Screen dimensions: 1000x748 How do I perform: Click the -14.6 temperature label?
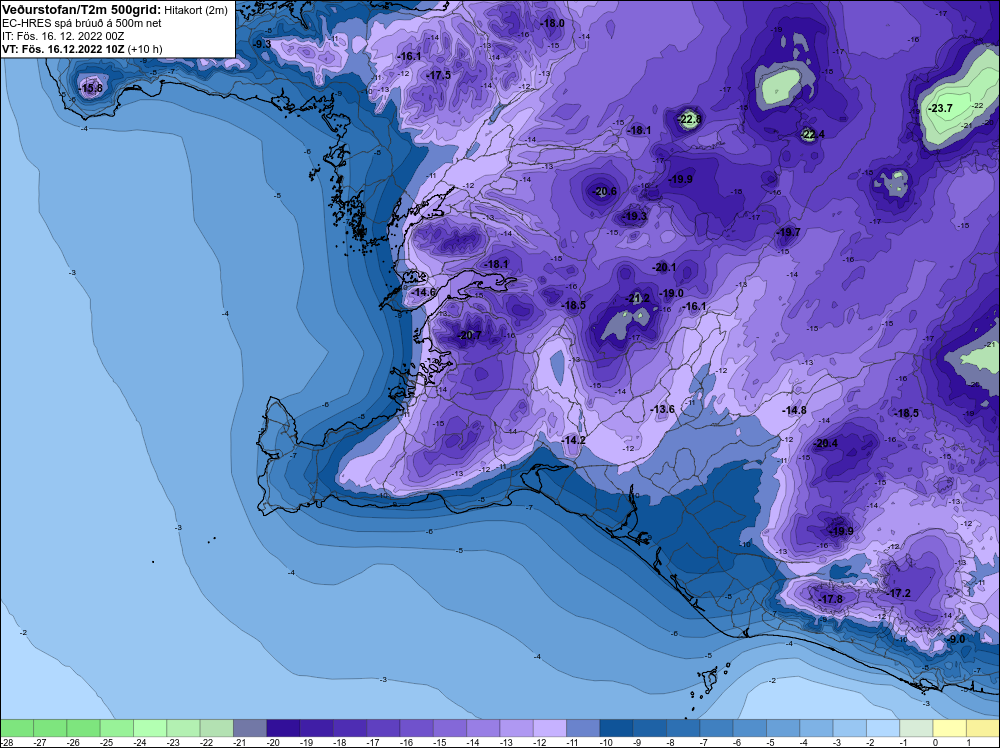click(x=423, y=293)
